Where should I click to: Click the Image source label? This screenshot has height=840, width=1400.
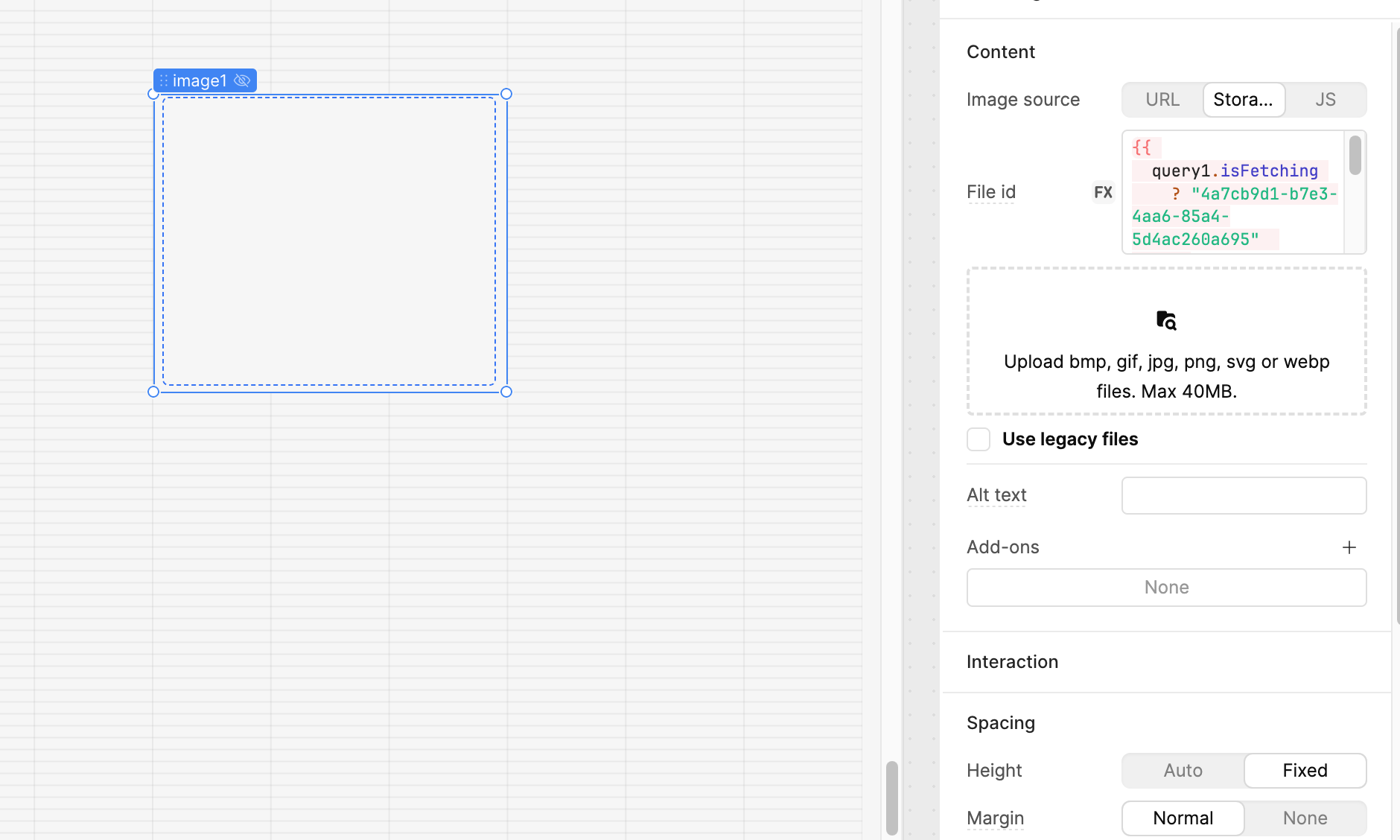pyautogui.click(x=1023, y=100)
